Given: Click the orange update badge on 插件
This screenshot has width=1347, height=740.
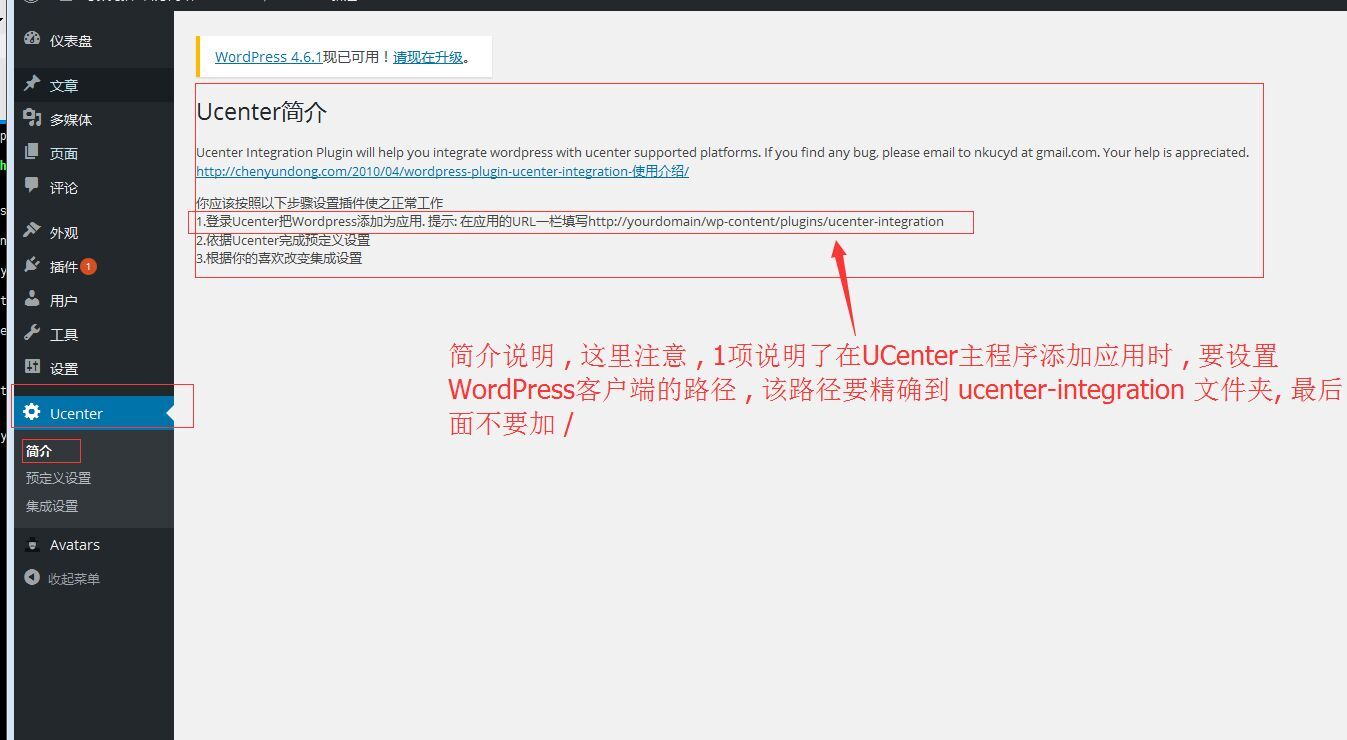Looking at the screenshot, I should click(x=89, y=266).
